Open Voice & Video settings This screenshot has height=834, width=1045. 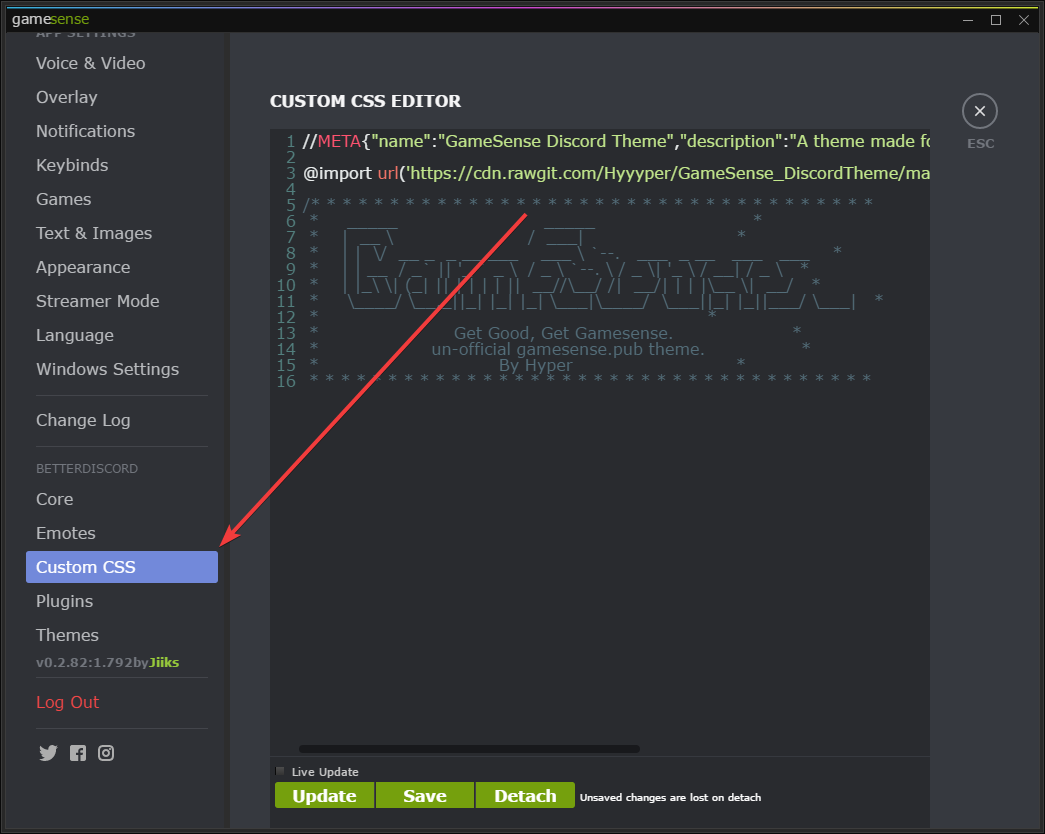point(91,63)
